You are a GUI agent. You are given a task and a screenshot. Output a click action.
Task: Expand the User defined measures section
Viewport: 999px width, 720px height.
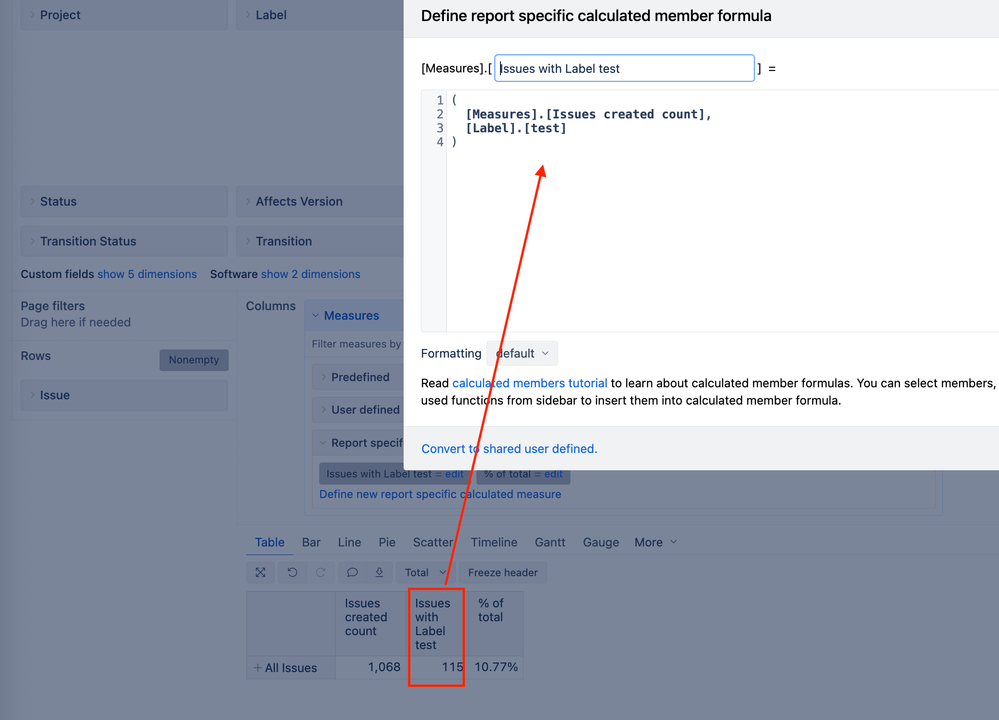coord(366,409)
